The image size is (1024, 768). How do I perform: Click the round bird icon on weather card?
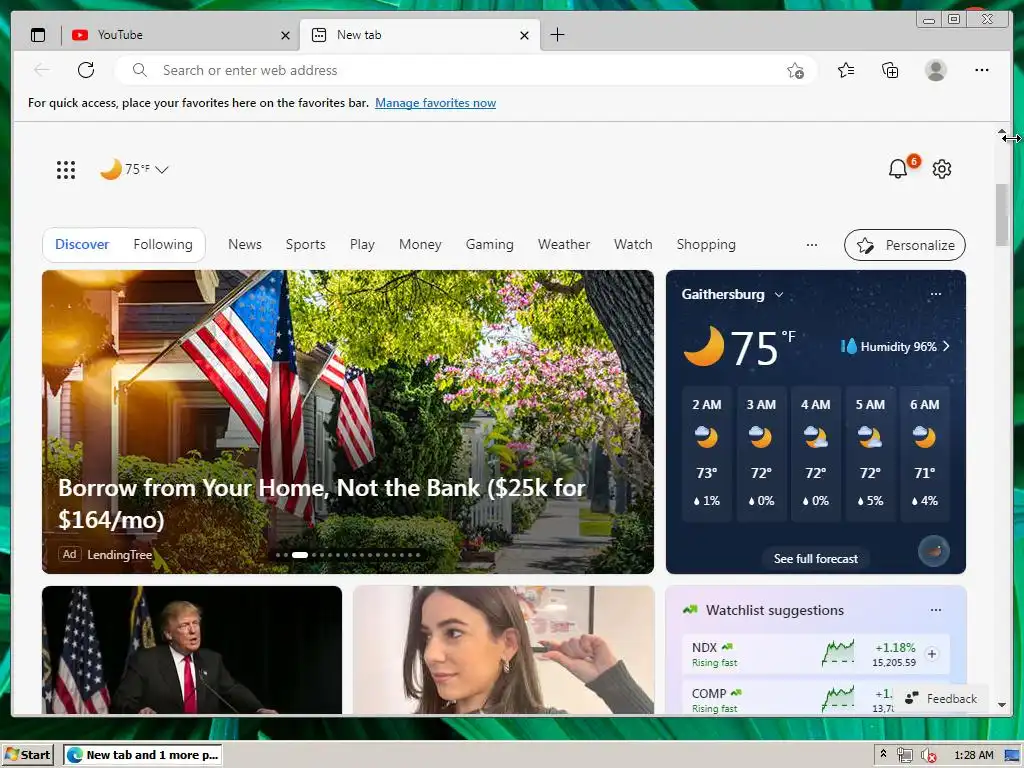pos(934,551)
